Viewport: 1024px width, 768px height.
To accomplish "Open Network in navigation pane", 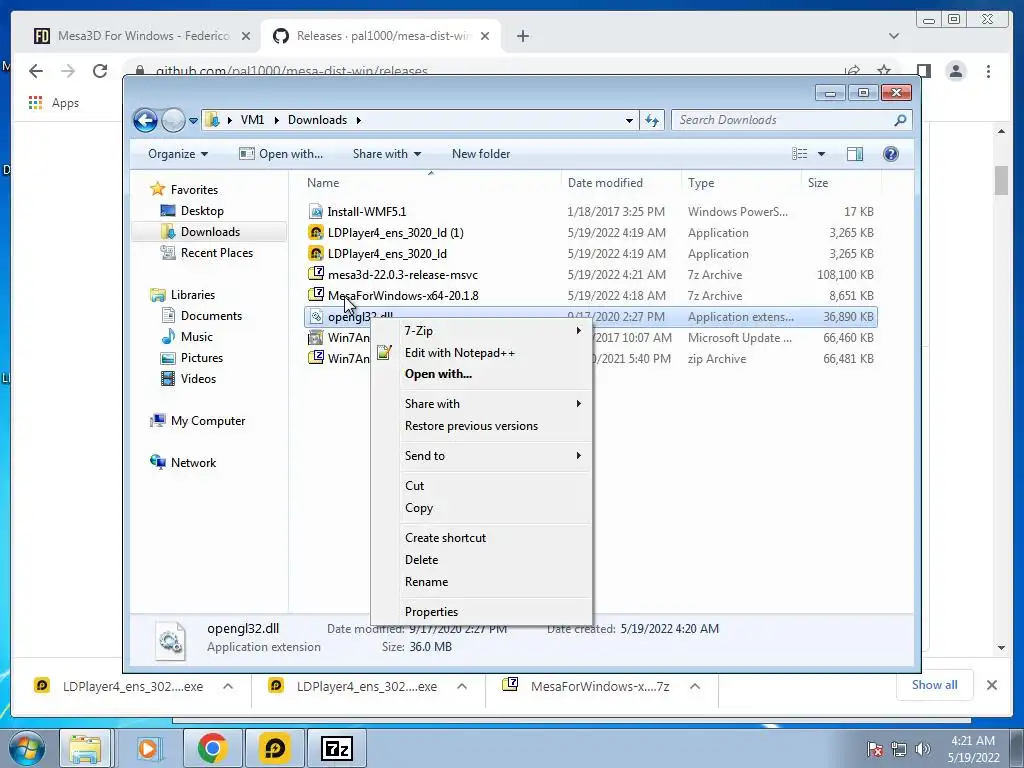I will click(x=193, y=463).
